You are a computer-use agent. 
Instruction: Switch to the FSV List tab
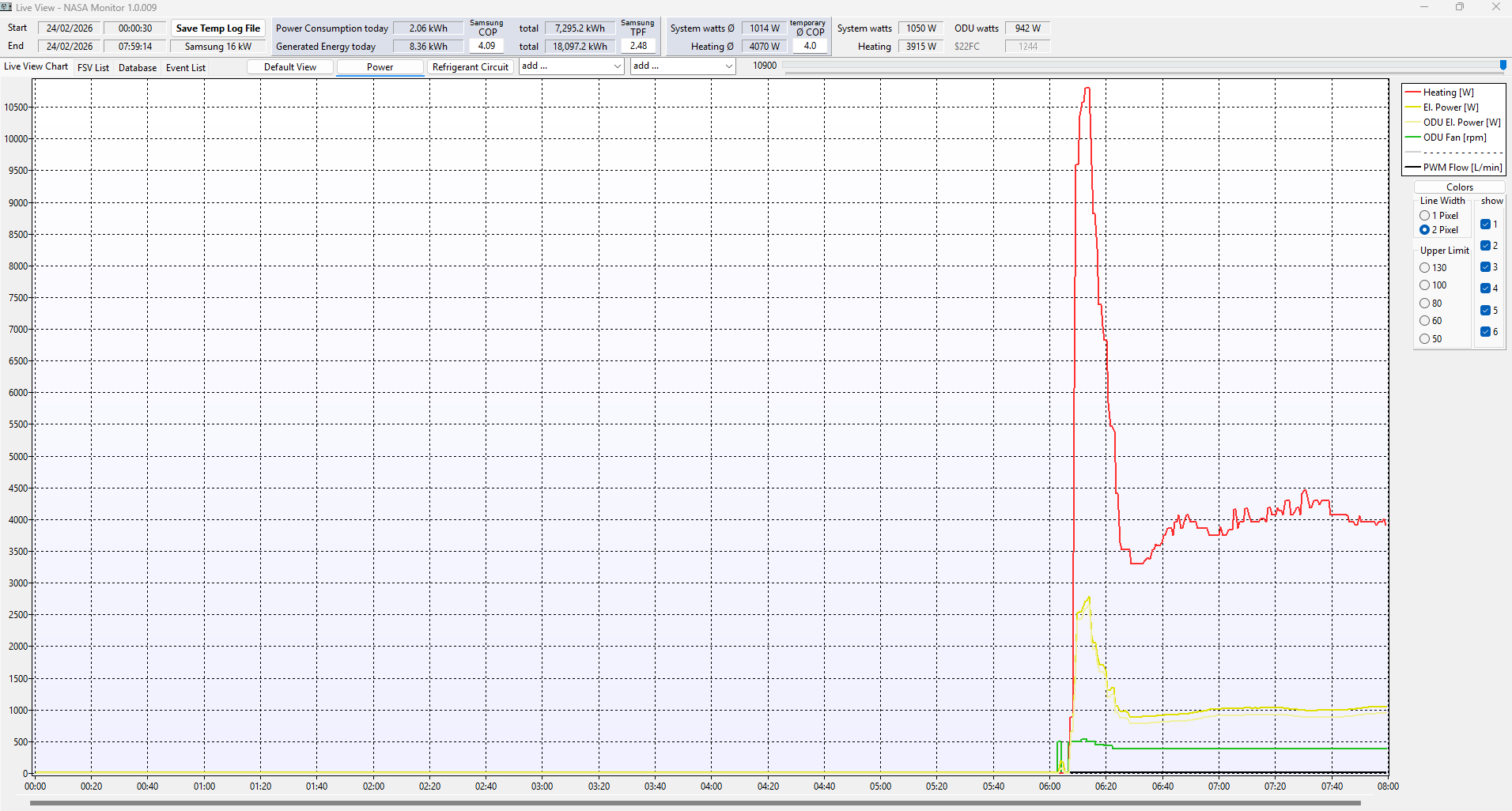[x=93, y=68]
